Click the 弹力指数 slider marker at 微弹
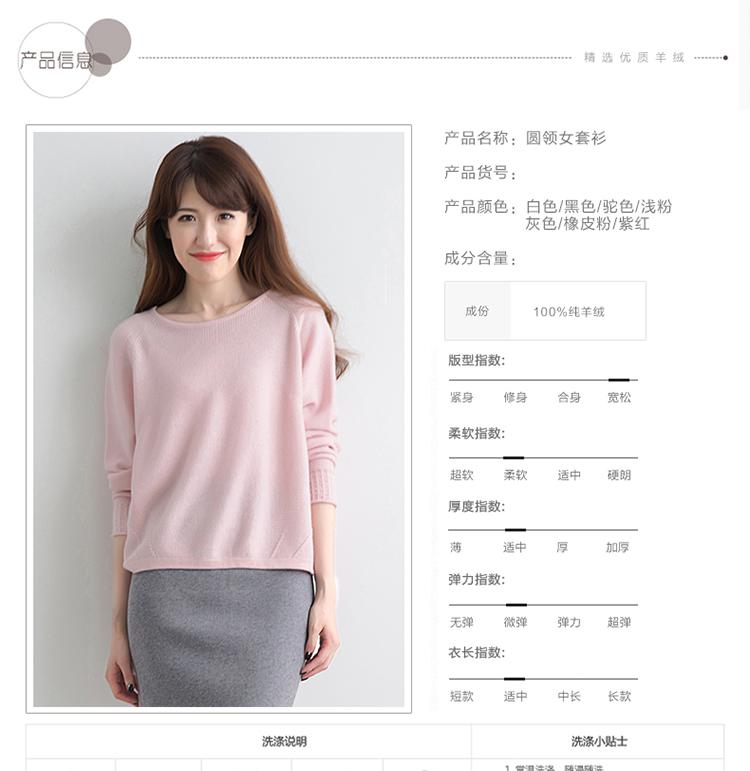This screenshot has width=750, height=771. [516, 605]
